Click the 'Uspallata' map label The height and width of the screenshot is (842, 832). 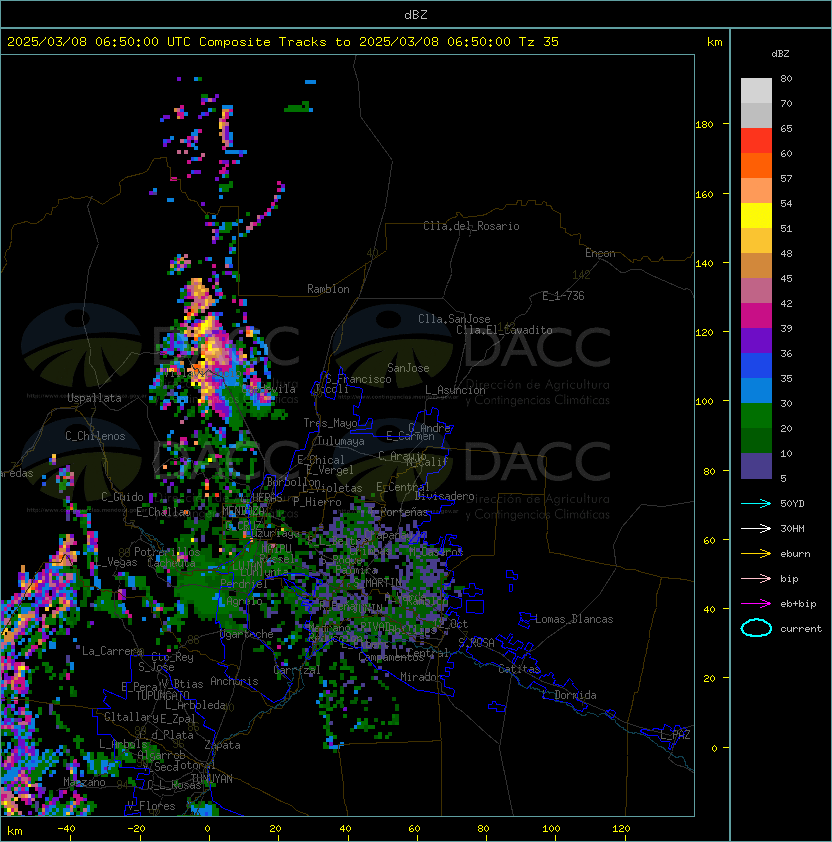coord(94,398)
